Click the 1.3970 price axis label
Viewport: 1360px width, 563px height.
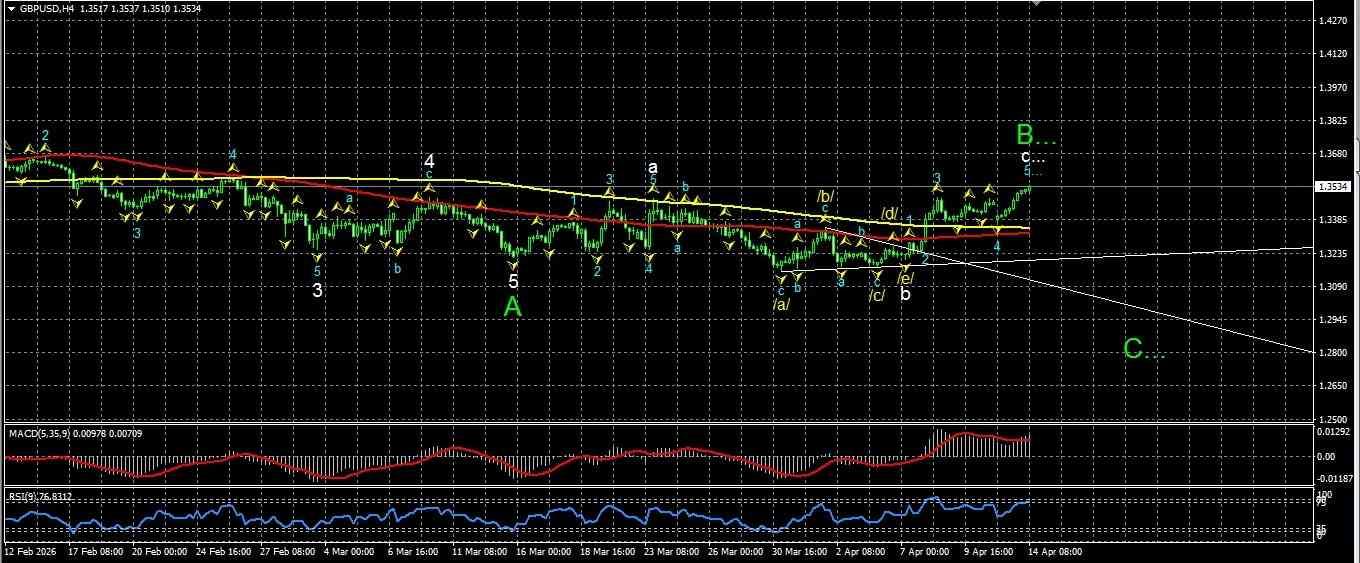[x=1331, y=88]
